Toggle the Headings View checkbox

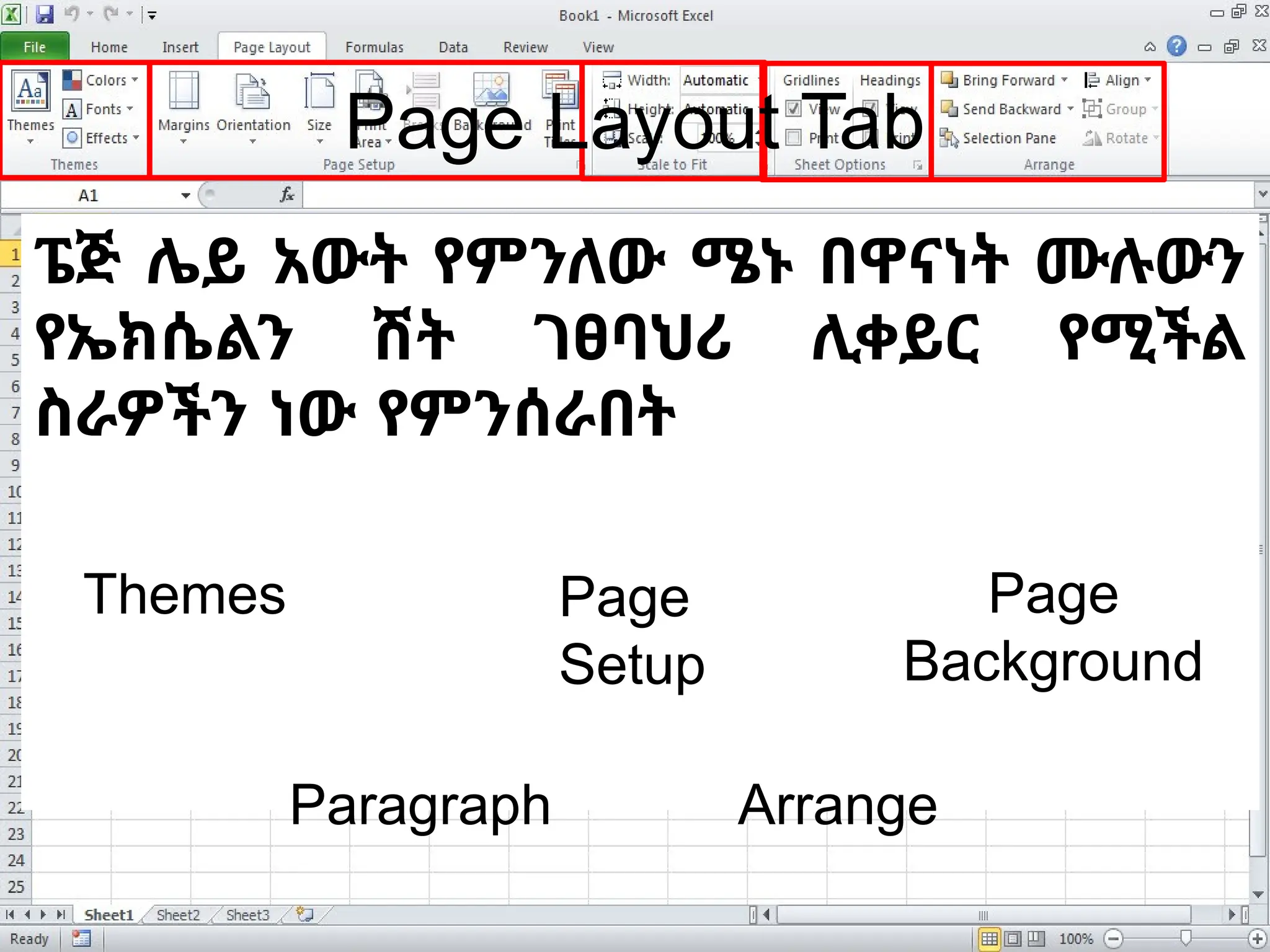click(x=871, y=108)
